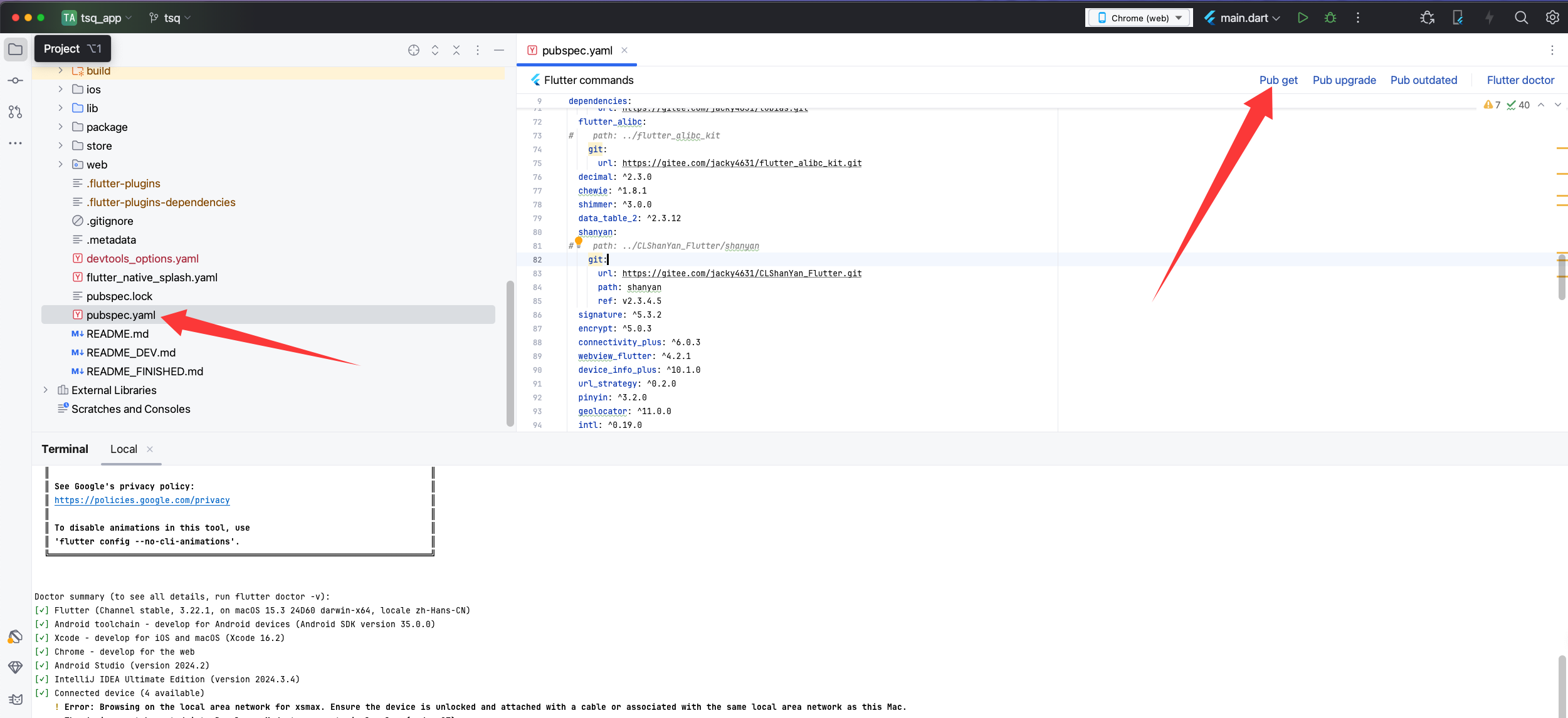Image resolution: width=1568 pixels, height=718 pixels.
Task: Click the Debug bug icon
Action: pyautogui.click(x=1330, y=18)
